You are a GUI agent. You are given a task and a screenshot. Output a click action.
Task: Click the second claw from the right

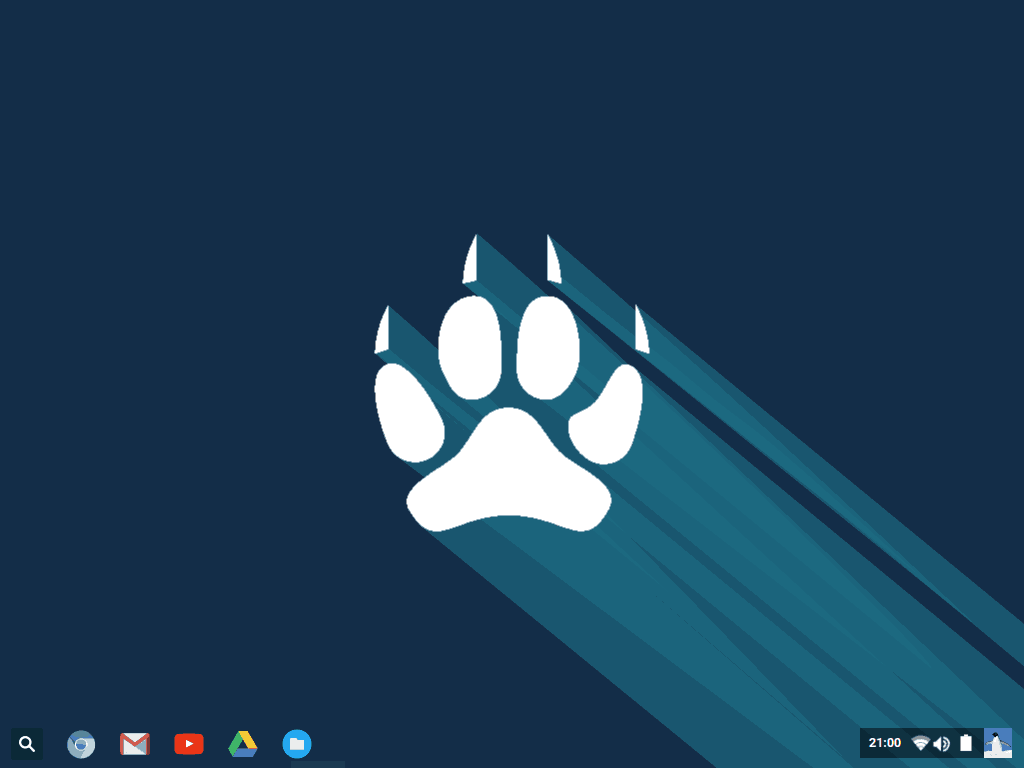552,262
